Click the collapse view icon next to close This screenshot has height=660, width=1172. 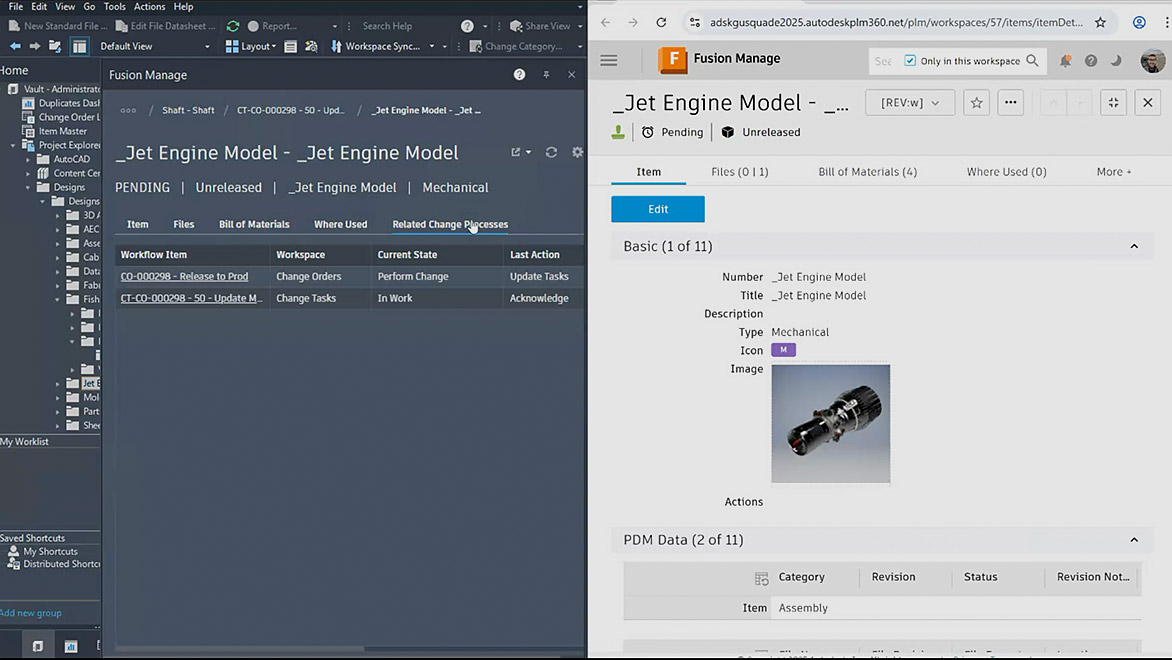click(1114, 103)
